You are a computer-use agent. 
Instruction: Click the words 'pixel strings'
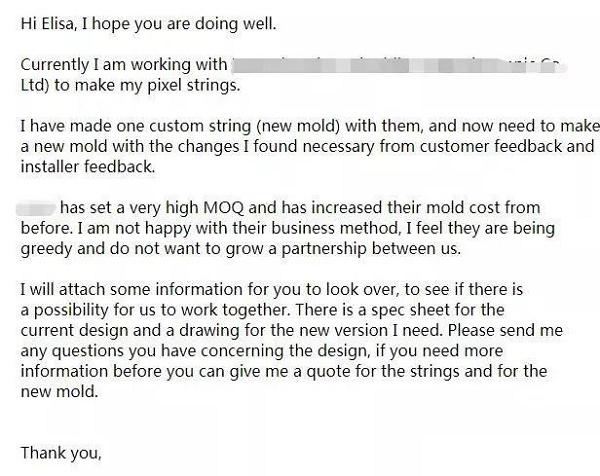[194, 85]
